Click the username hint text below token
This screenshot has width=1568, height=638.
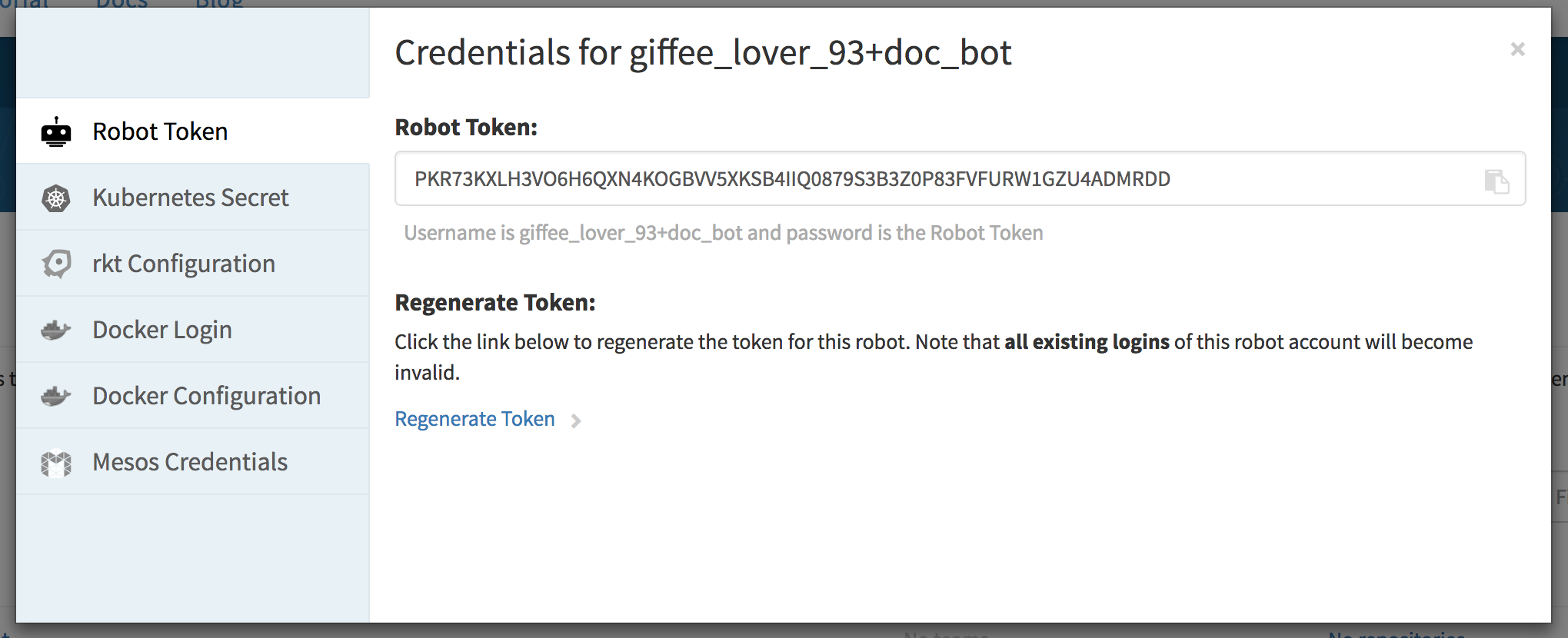723,233
